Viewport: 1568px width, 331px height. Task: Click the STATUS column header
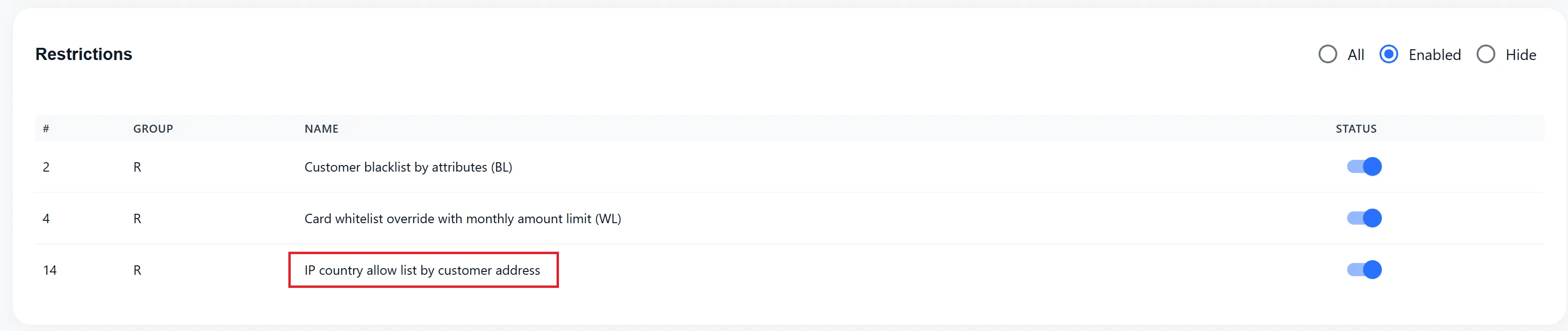[x=1356, y=128]
